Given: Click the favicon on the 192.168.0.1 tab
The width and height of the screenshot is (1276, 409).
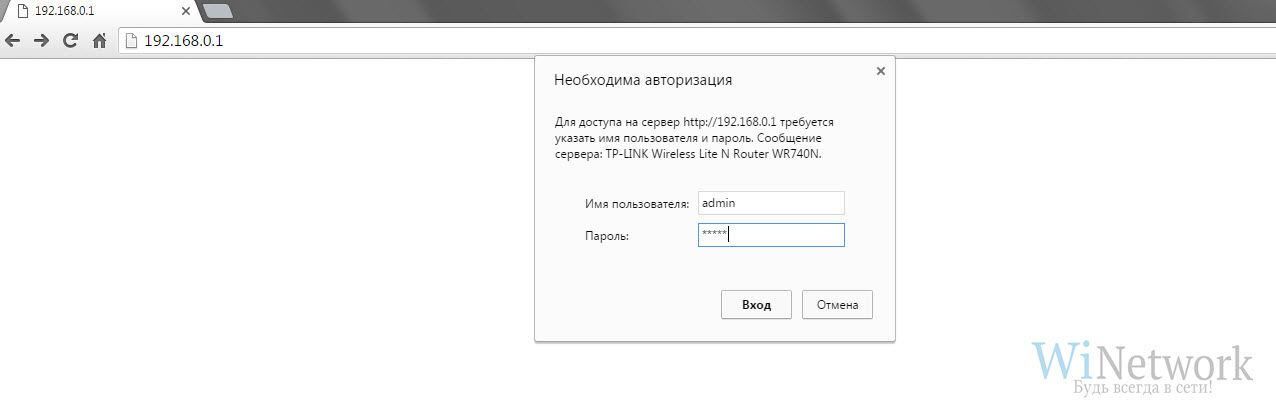Looking at the screenshot, I should 21,11.
